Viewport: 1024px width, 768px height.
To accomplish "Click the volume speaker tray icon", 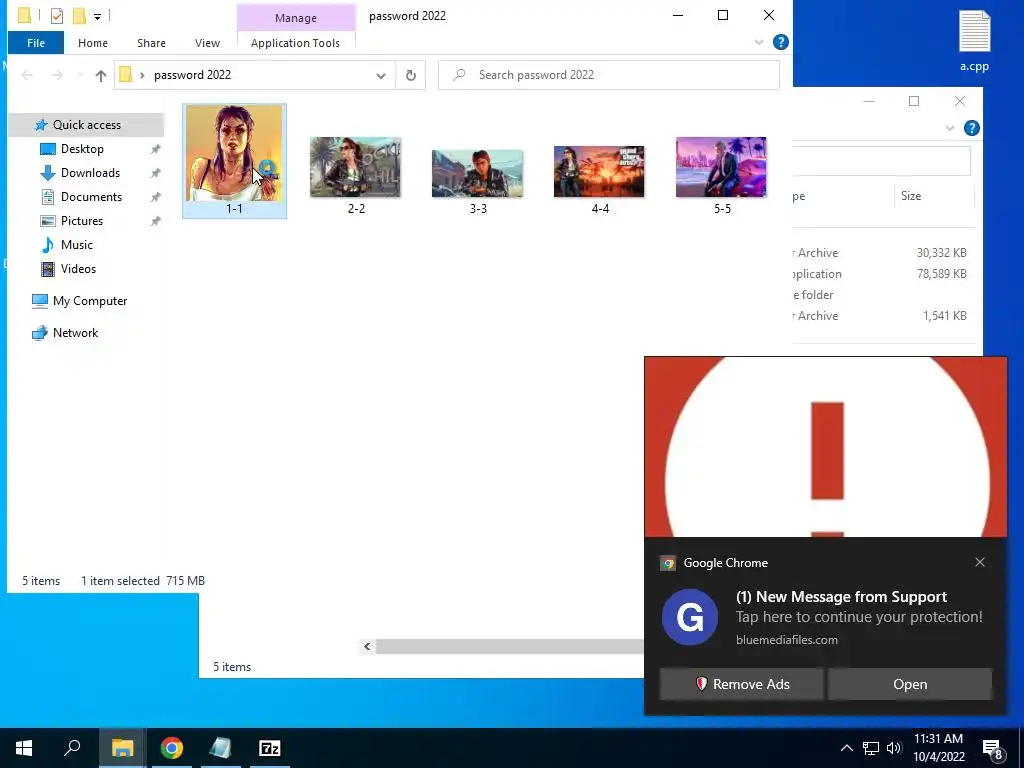I will point(894,748).
